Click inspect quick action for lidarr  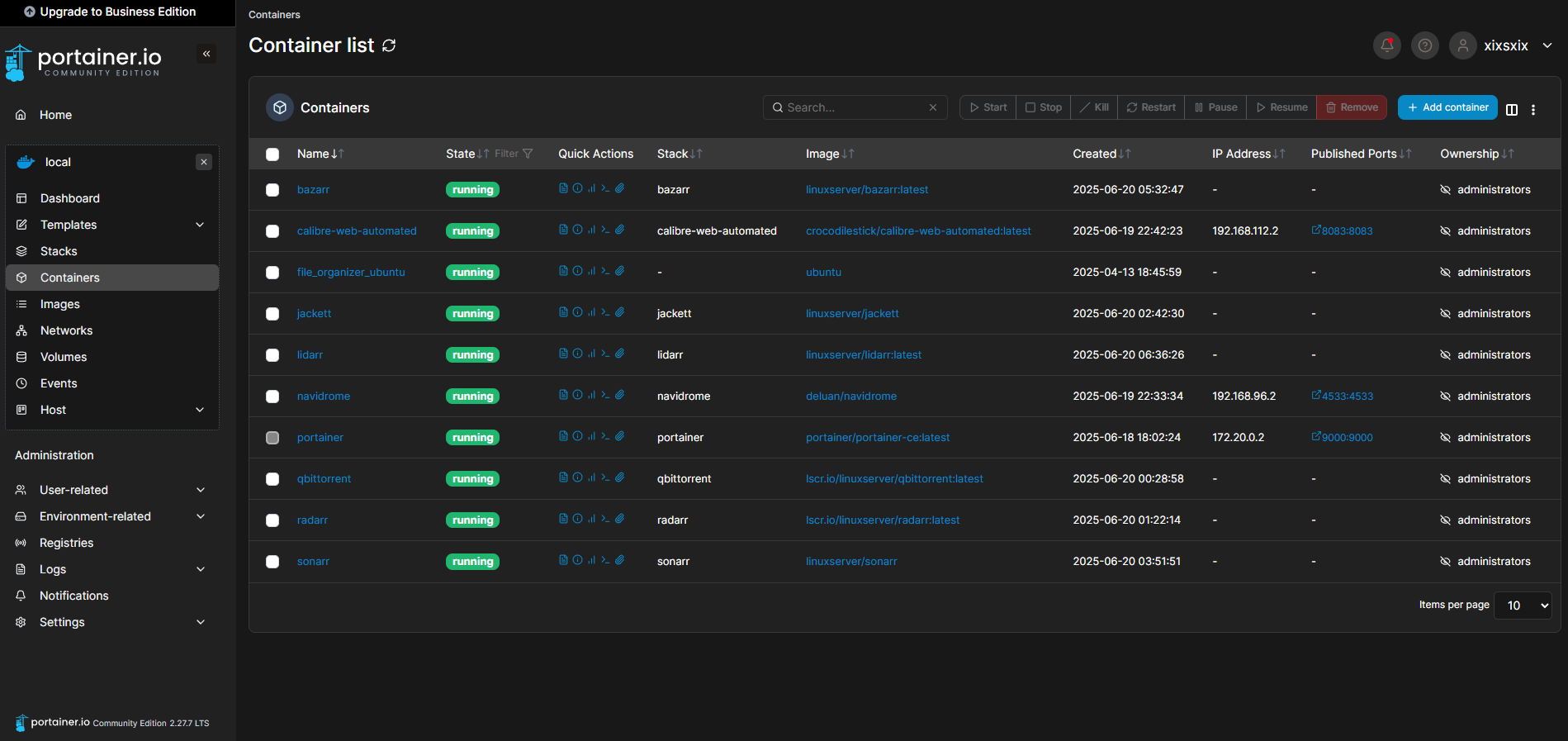pyautogui.click(x=577, y=354)
